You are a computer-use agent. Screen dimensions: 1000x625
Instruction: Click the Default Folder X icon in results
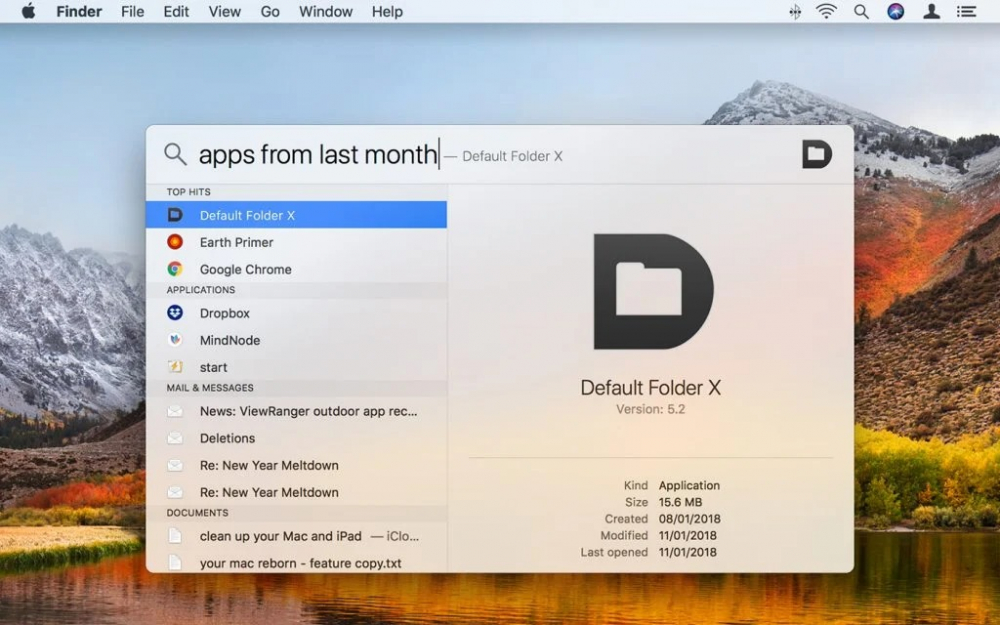[175, 215]
